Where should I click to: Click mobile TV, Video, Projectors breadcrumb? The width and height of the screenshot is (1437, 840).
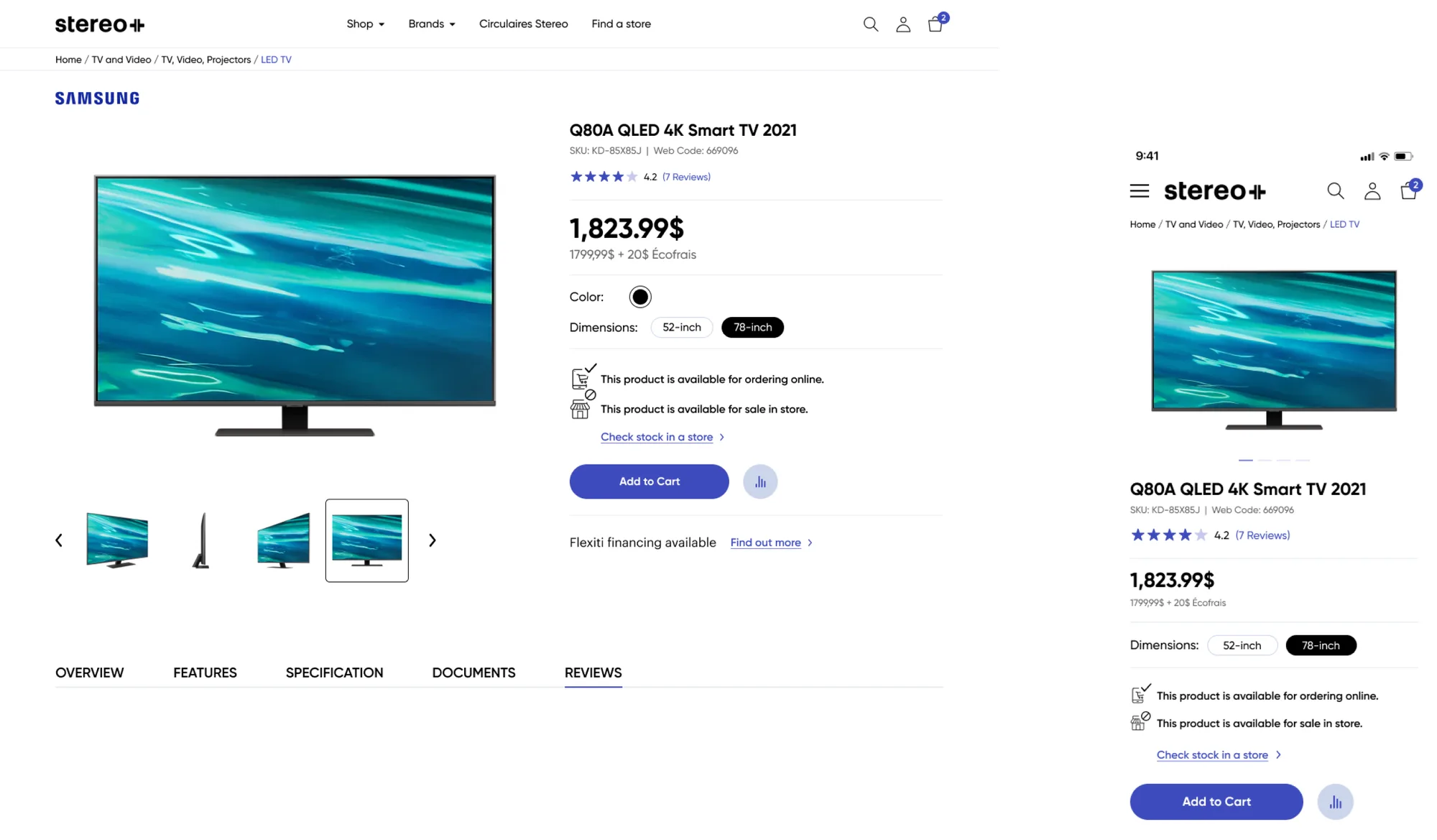click(1277, 224)
